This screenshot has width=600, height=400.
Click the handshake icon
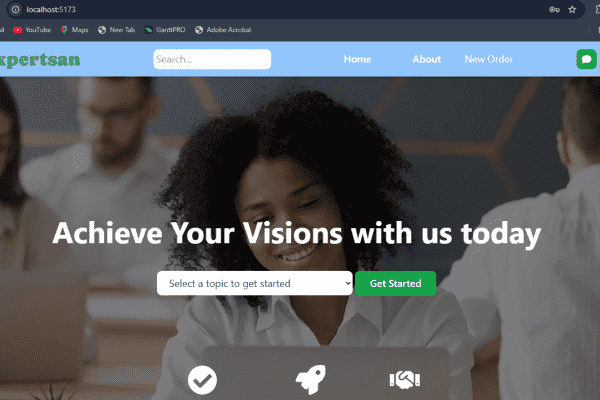[405, 380]
